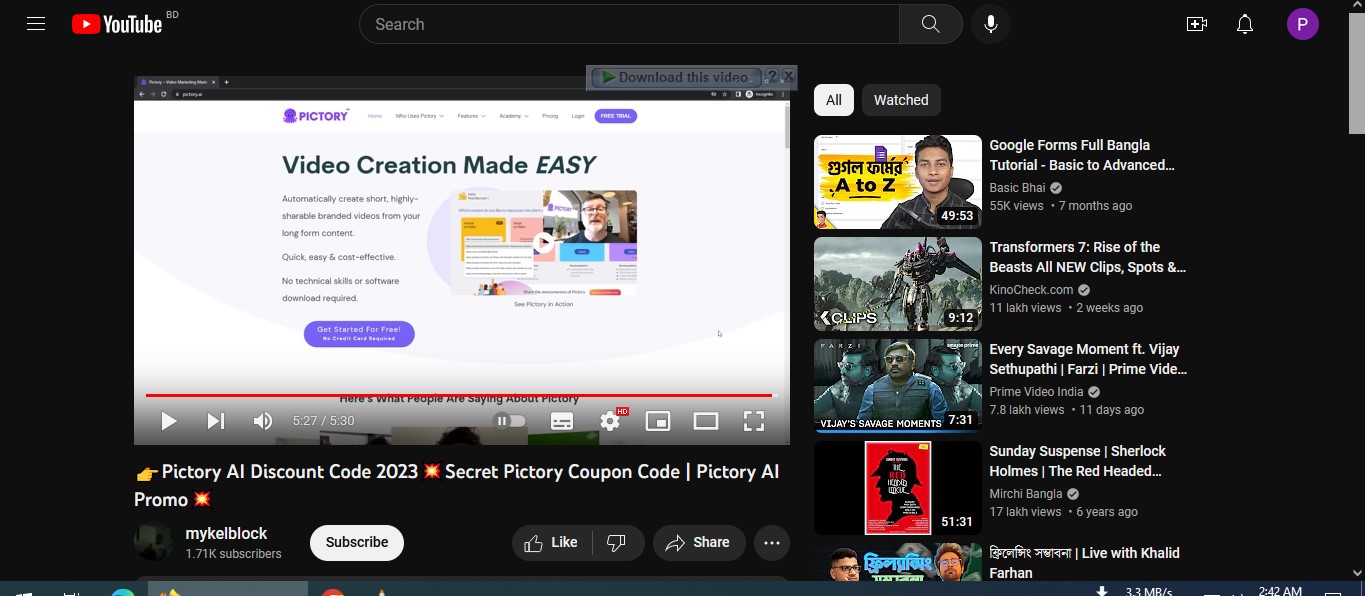The image size is (1365, 596).
Task: Open help on the download overlay
Action: pyautogui.click(x=771, y=77)
